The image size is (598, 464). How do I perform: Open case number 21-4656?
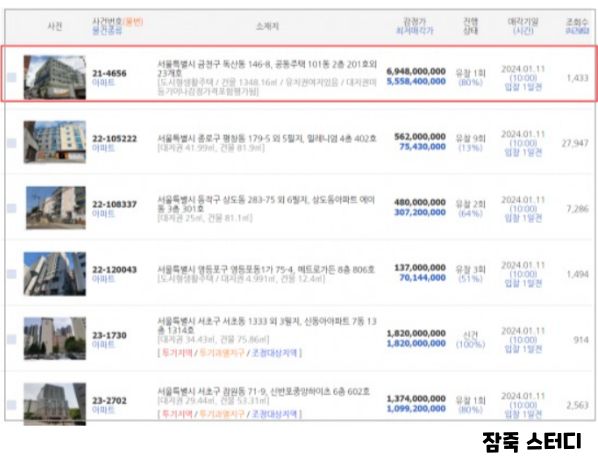pos(109,73)
